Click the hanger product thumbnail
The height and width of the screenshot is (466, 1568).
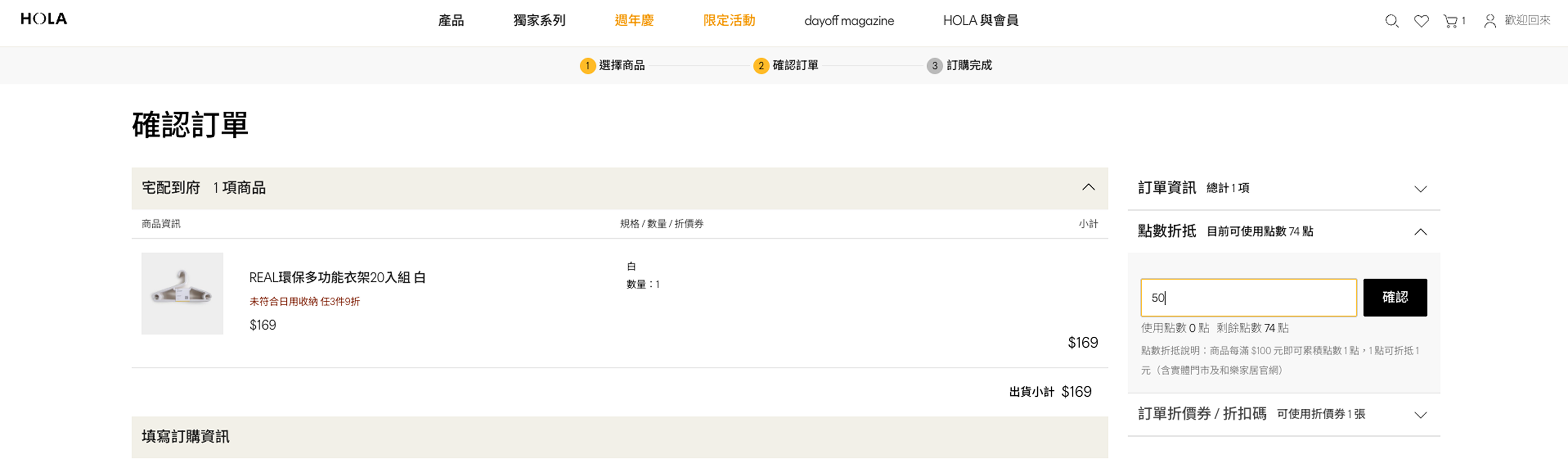click(182, 294)
